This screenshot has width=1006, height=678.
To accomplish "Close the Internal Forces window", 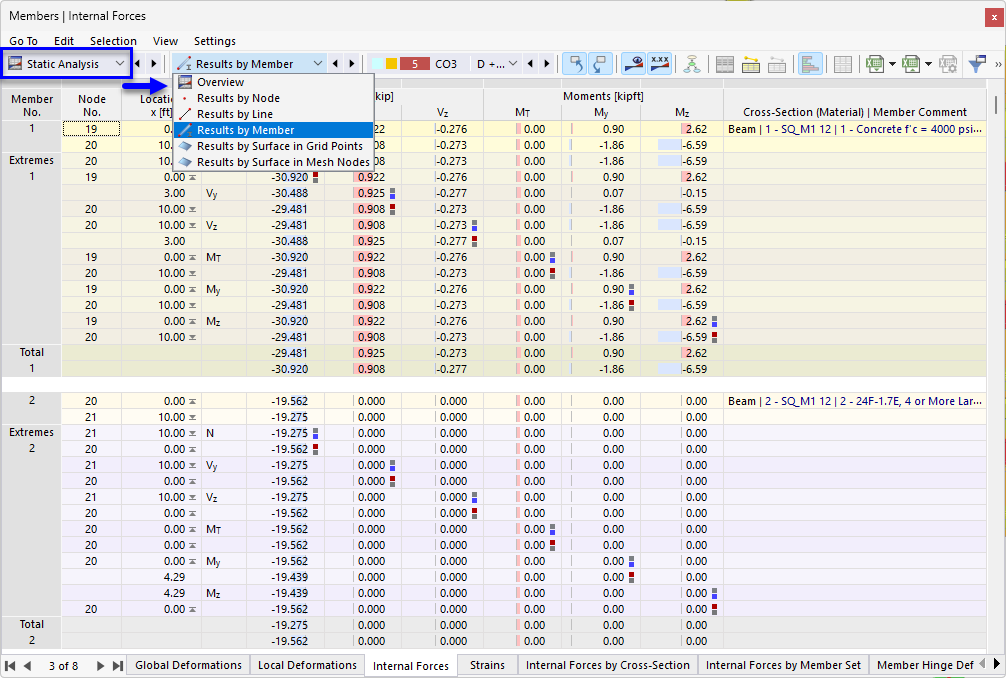I will (994, 17).
